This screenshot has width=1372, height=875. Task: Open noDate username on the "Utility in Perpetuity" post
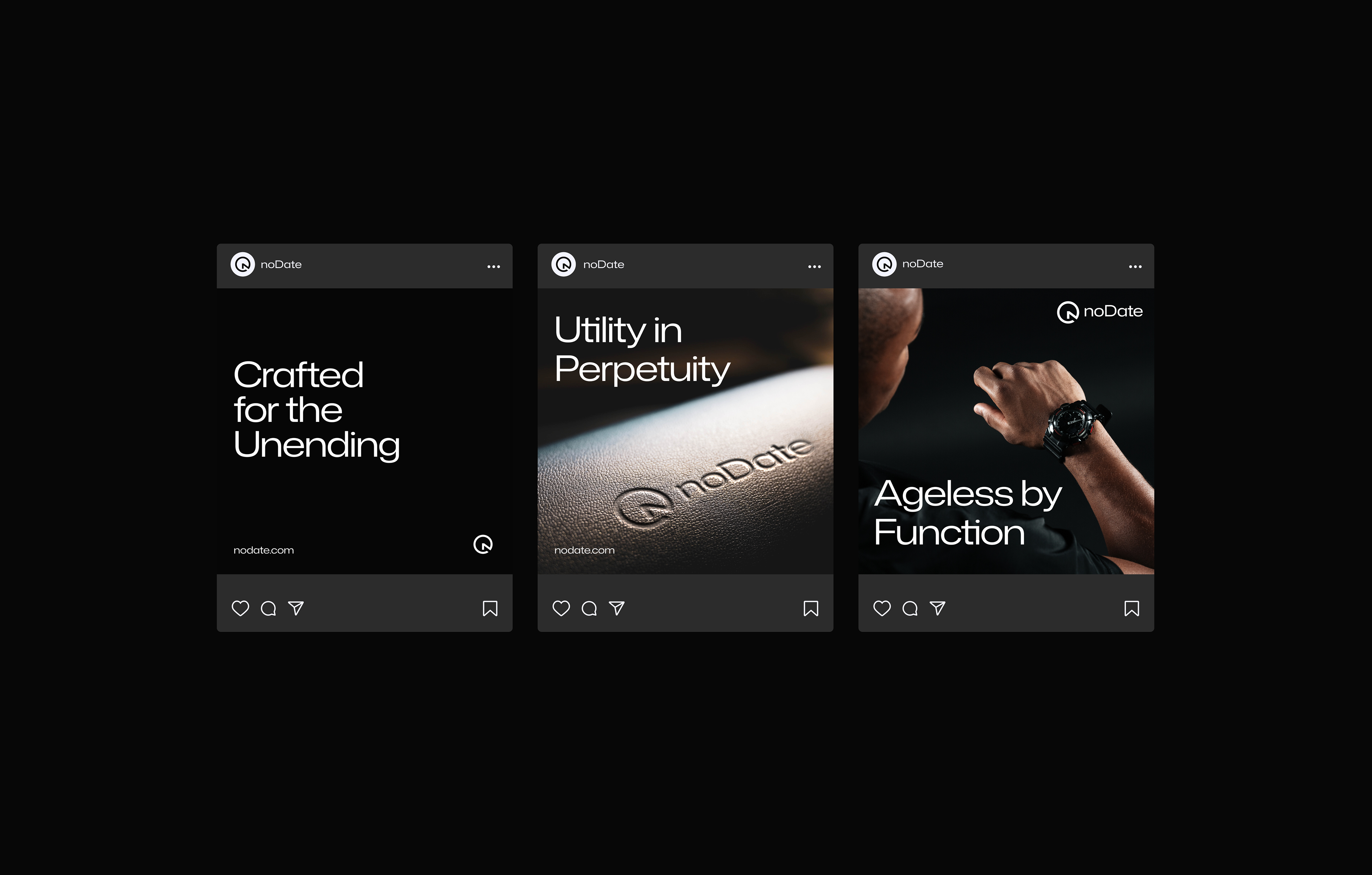click(603, 264)
